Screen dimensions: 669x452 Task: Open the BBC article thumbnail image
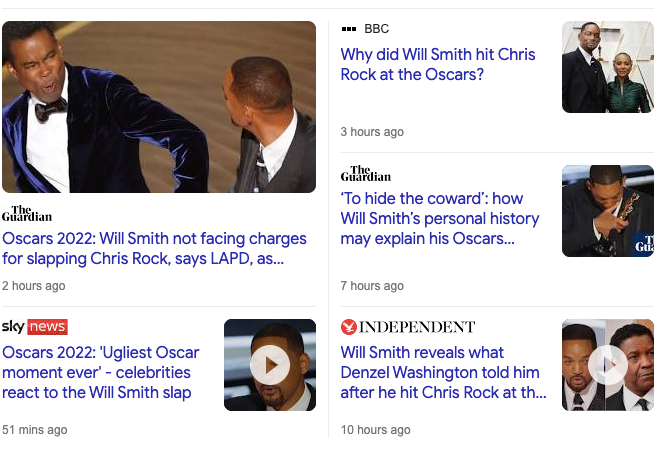click(x=608, y=67)
